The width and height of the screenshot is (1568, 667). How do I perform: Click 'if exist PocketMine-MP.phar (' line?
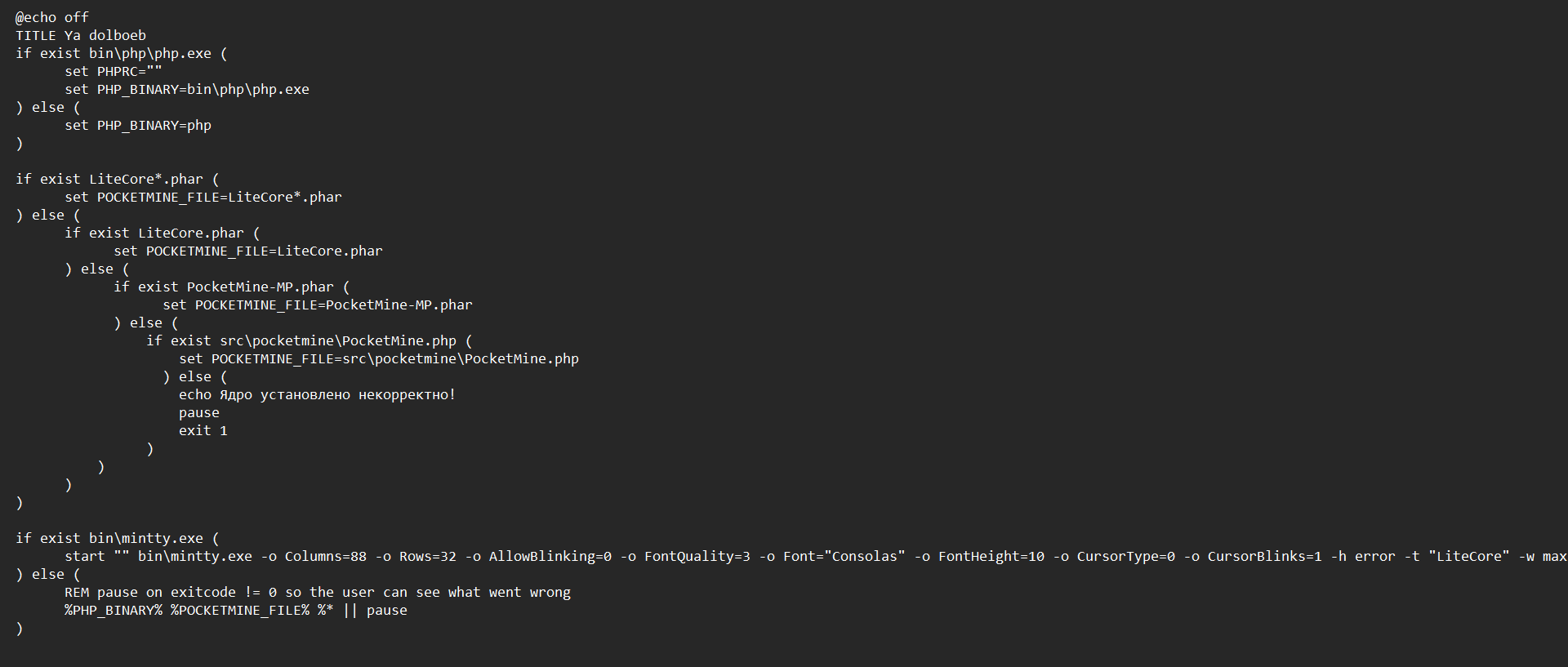pyautogui.click(x=232, y=287)
